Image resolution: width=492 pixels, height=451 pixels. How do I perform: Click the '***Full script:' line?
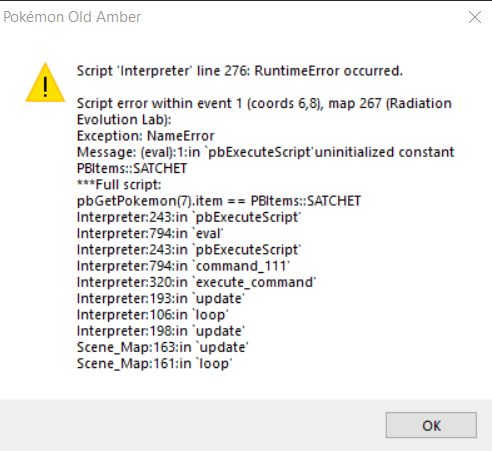coord(119,185)
